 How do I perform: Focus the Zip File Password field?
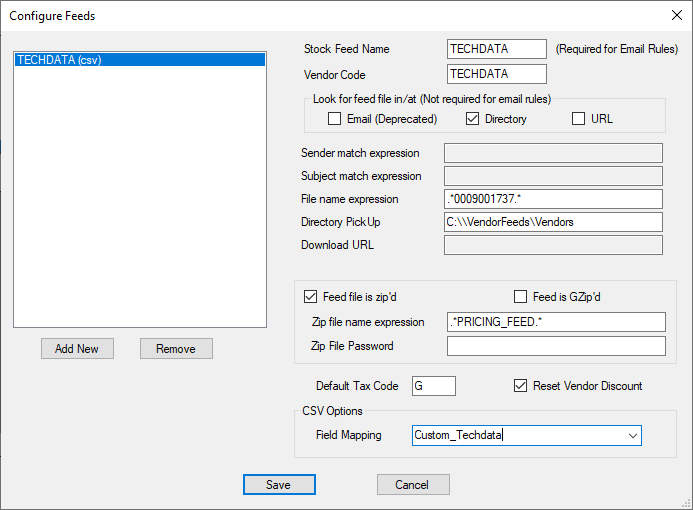[x=556, y=346]
